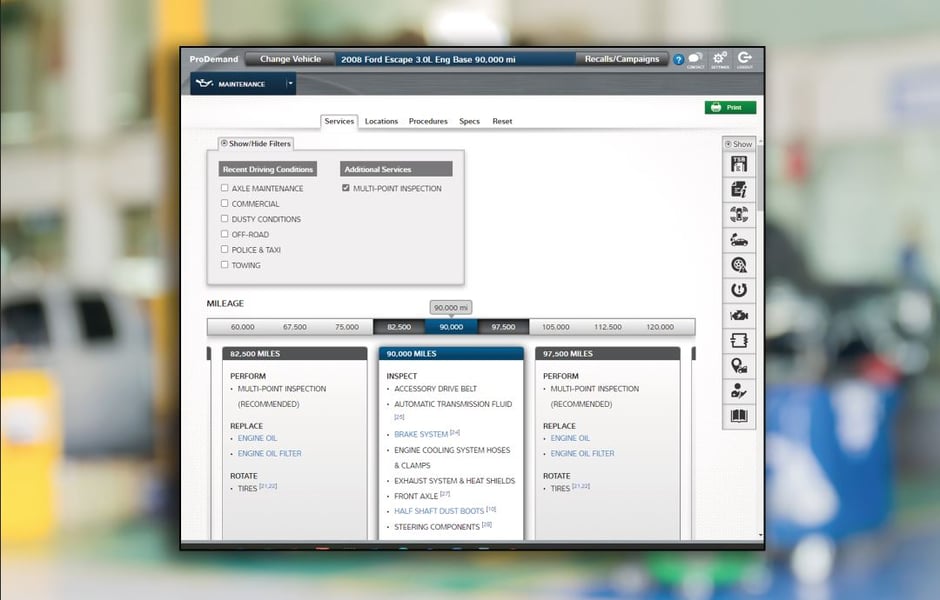Click the car icon in right sidebar
Viewport: 940px width, 600px height.
(x=739, y=240)
